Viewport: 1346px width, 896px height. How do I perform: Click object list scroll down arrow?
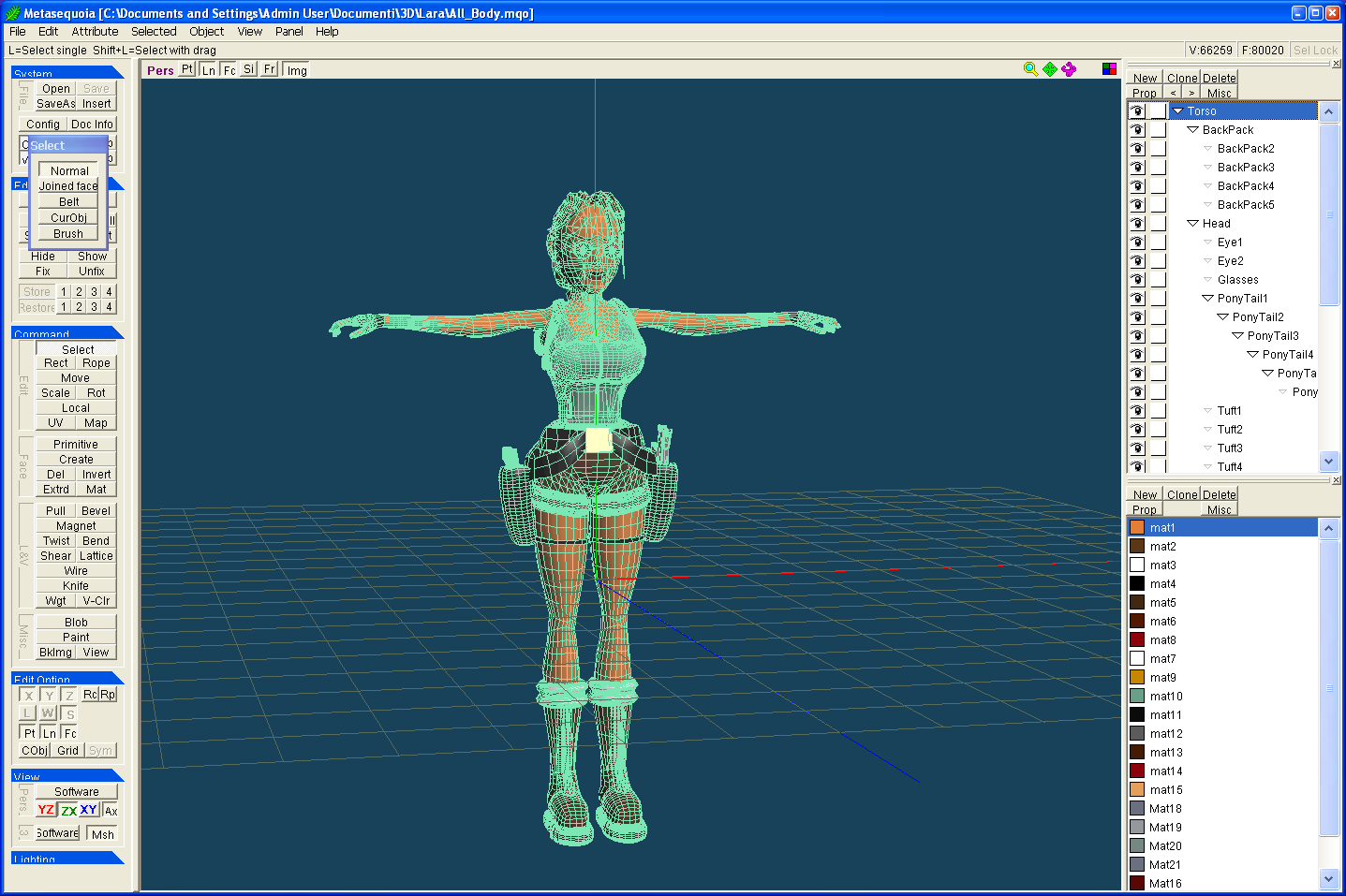click(x=1328, y=461)
